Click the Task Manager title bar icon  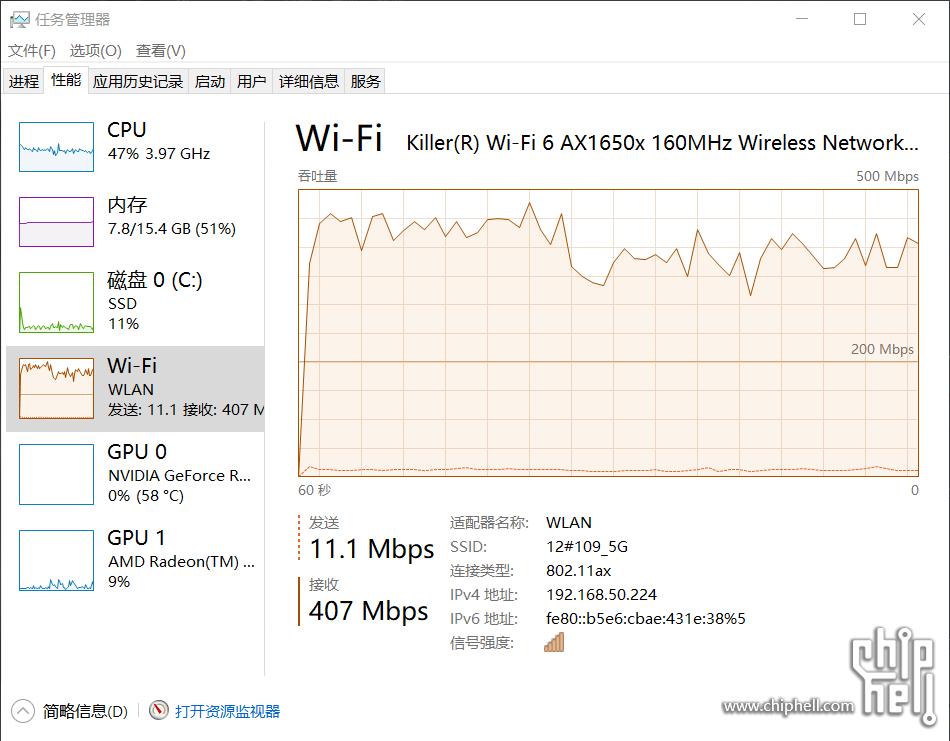[x=20, y=19]
